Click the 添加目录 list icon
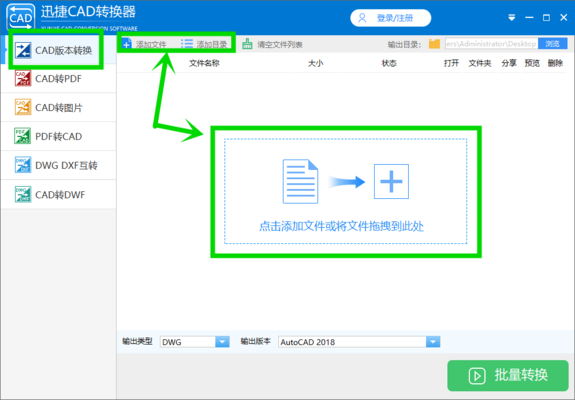575x400 pixels. coord(187,44)
